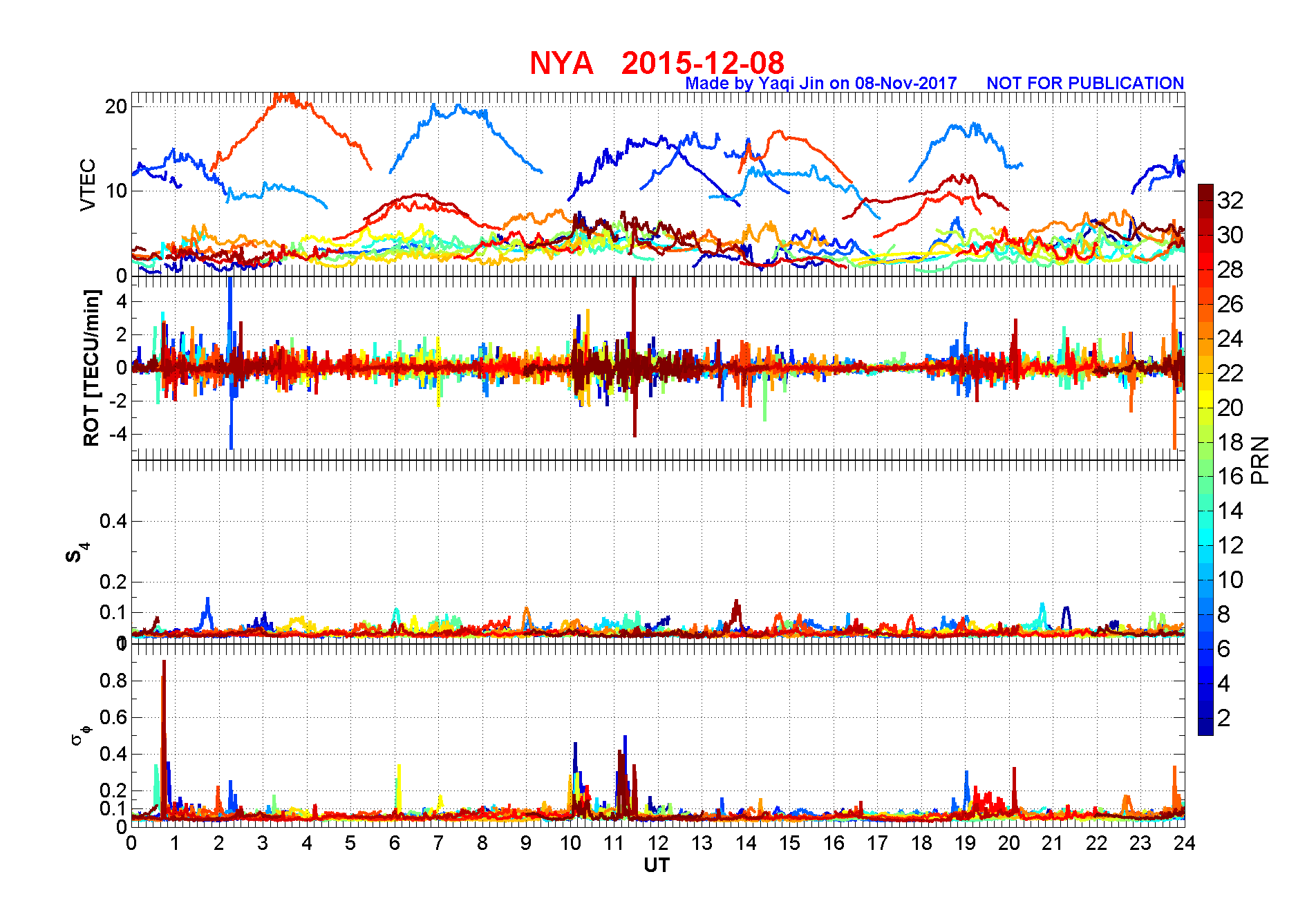The height and width of the screenshot is (919, 1316).
Task: Click x-axis tick label 12
Action: tap(657, 843)
